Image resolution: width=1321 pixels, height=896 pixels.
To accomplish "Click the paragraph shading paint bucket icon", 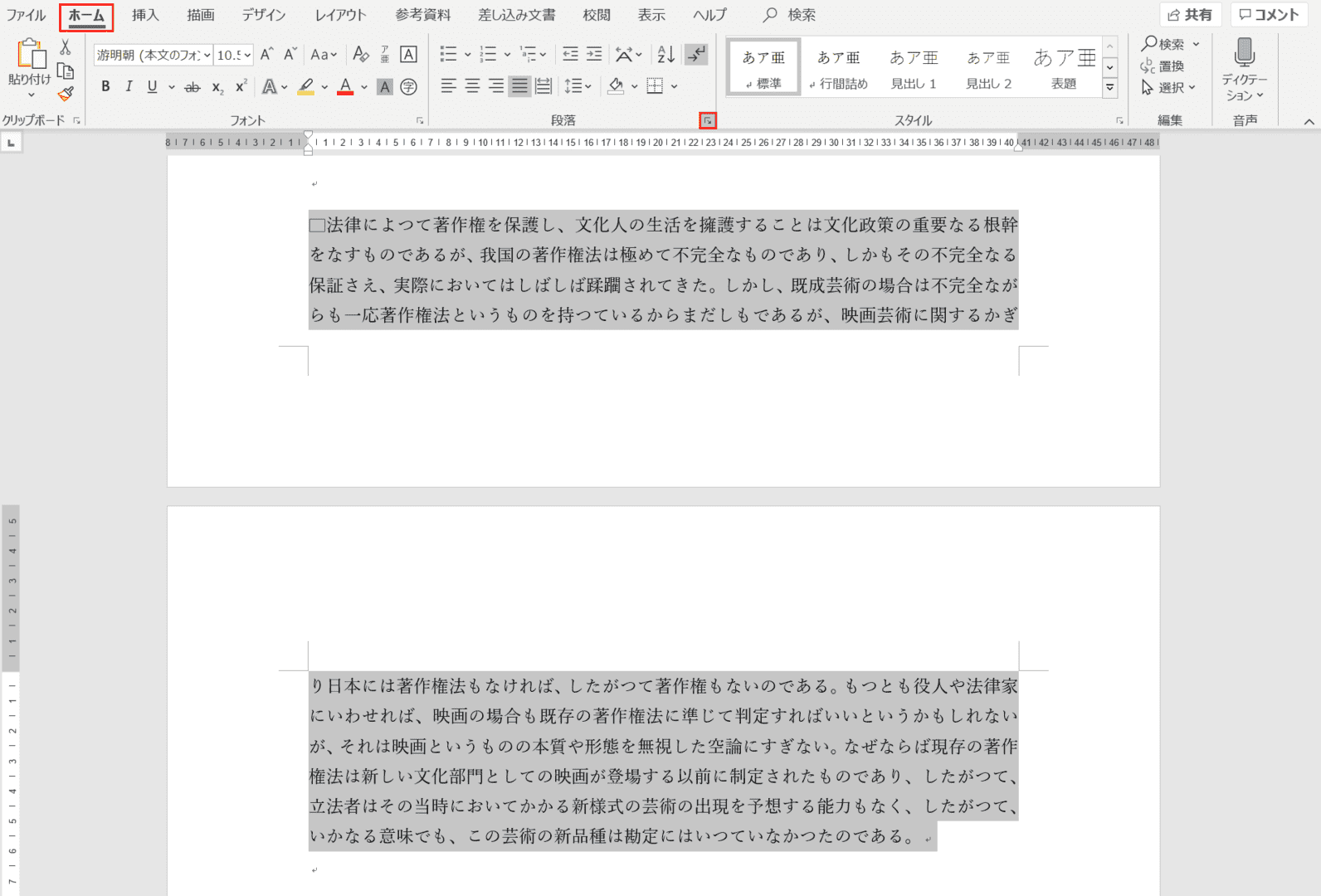I will pyautogui.click(x=616, y=86).
